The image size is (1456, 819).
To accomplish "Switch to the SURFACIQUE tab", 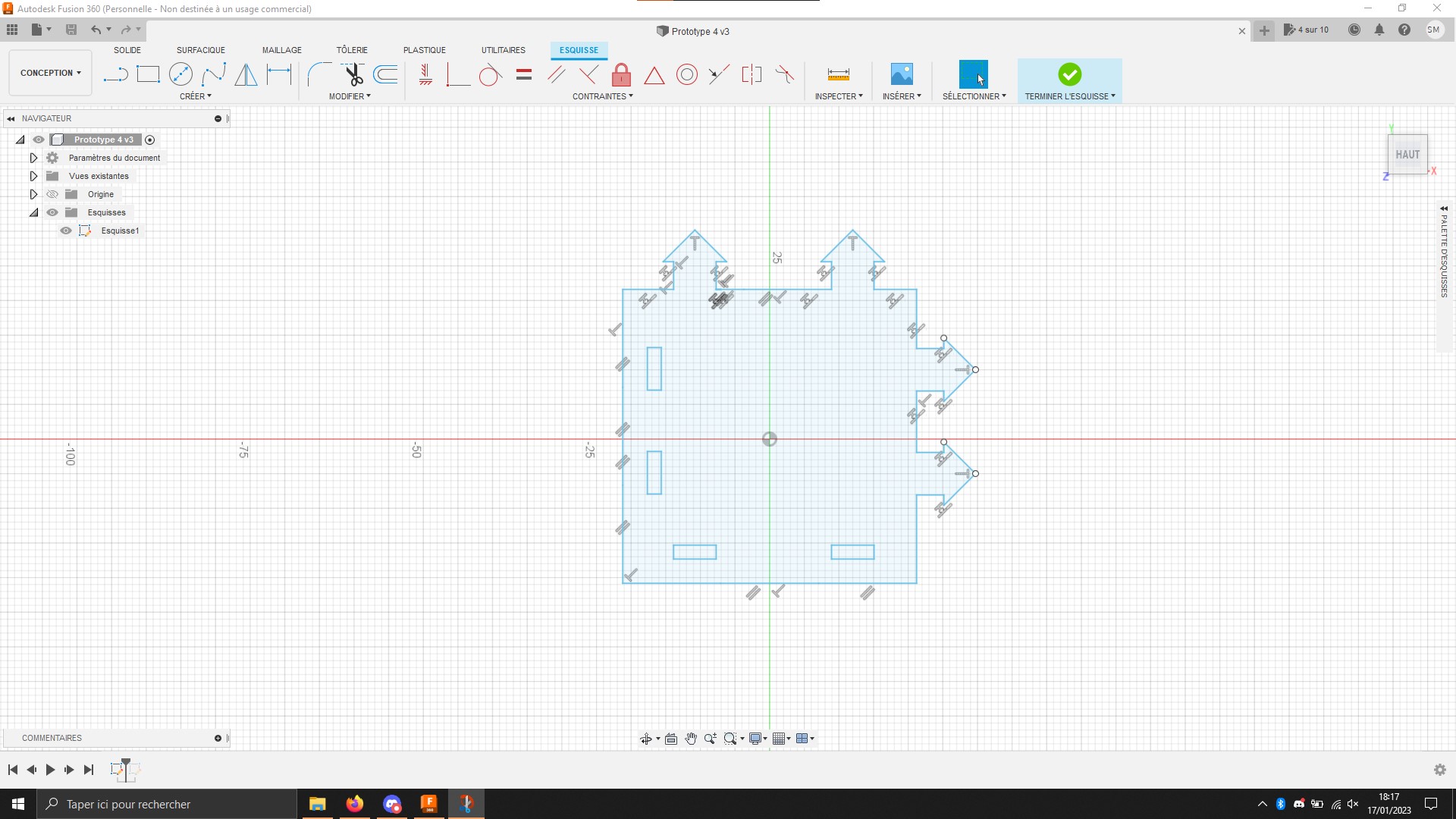I will point(201,50).
